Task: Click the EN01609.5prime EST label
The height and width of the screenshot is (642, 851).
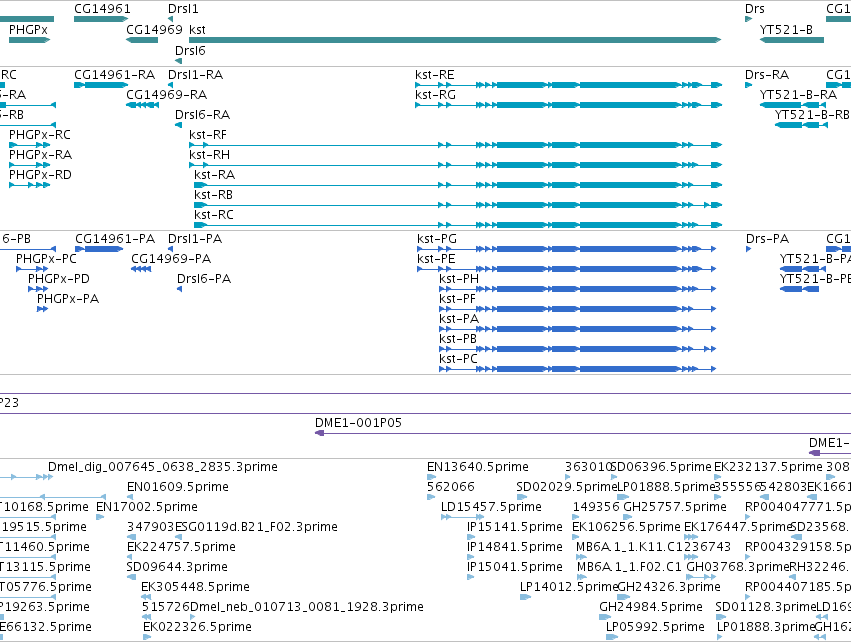Action: pyautogui.click(x=178, y=487)
